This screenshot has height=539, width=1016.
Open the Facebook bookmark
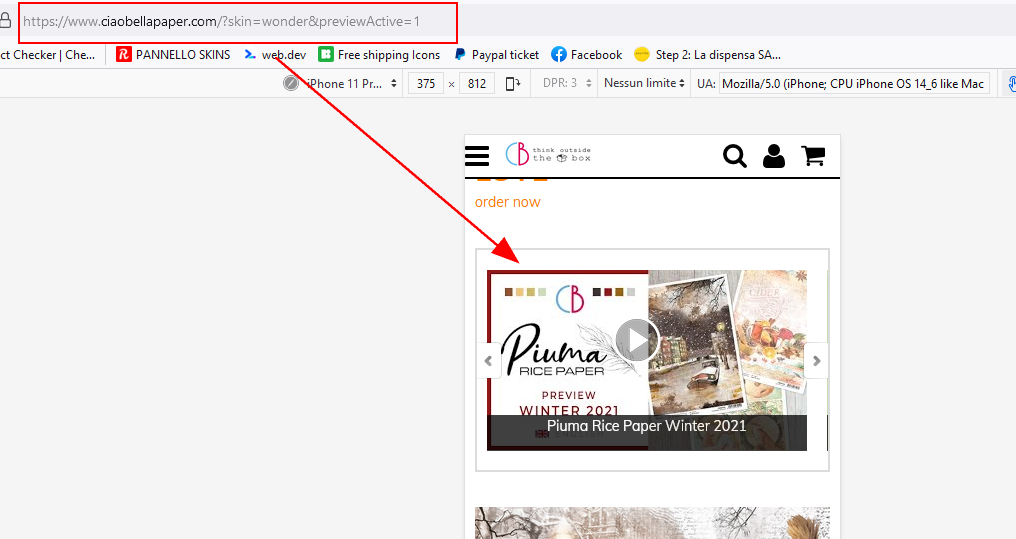pos(586,55)
